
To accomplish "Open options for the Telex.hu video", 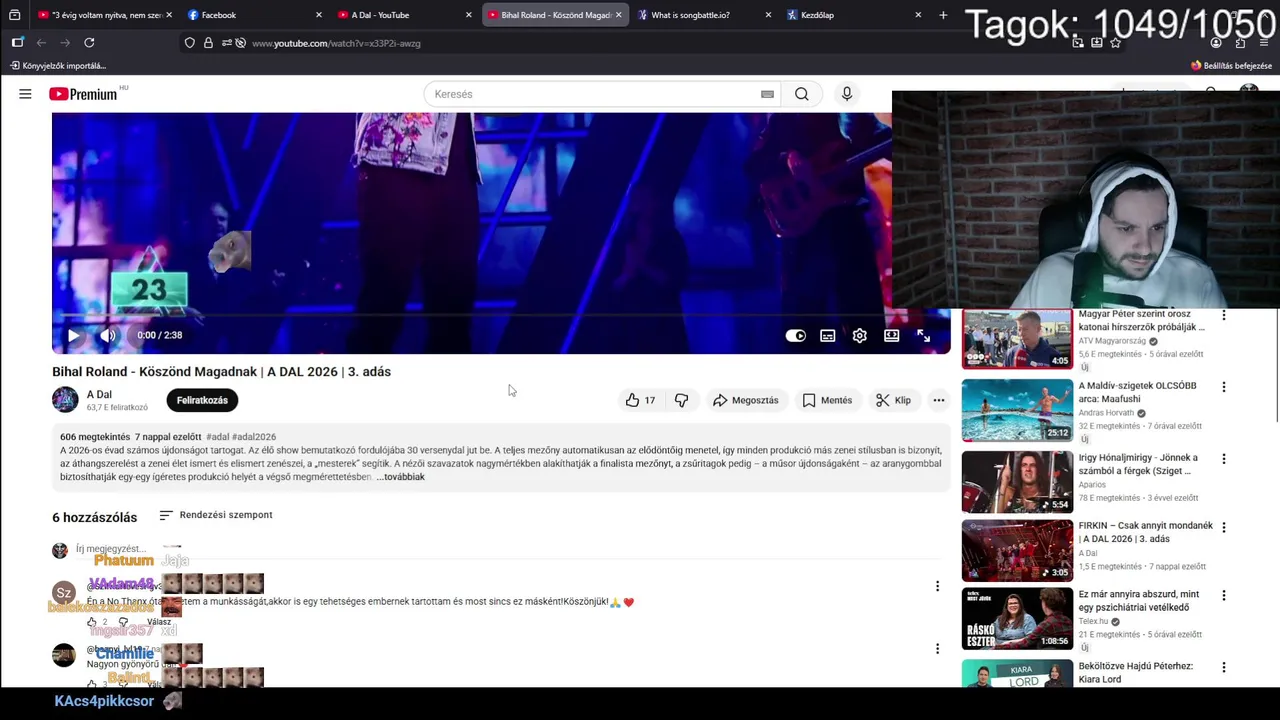I will pos(1223,595).
